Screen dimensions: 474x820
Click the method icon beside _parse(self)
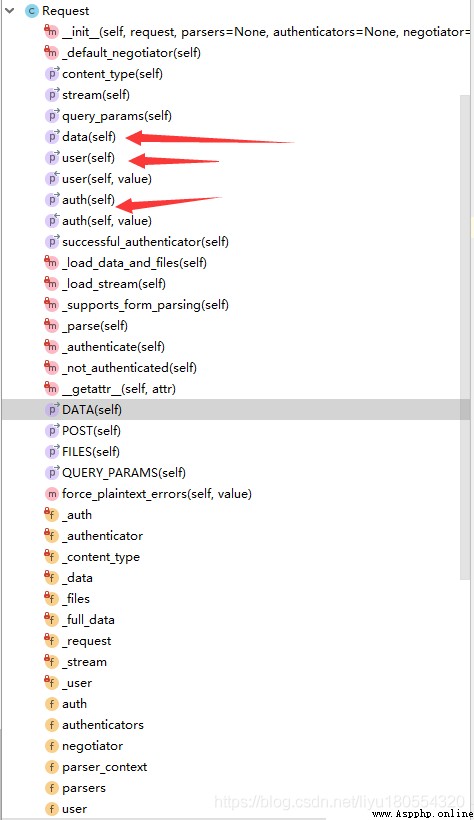tap(51, 326)
